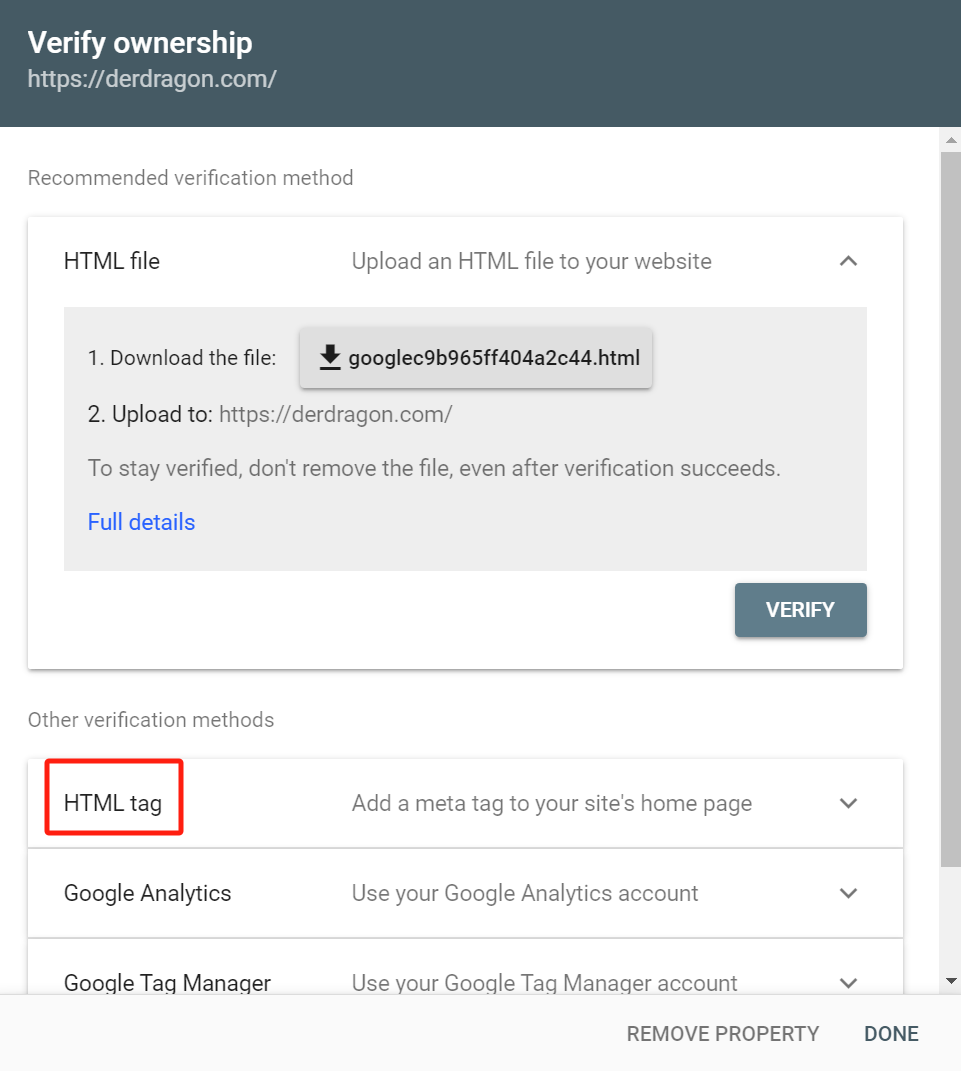
Task: Click the https://derdragon.com/ upload URL
Action: (335, 413)
